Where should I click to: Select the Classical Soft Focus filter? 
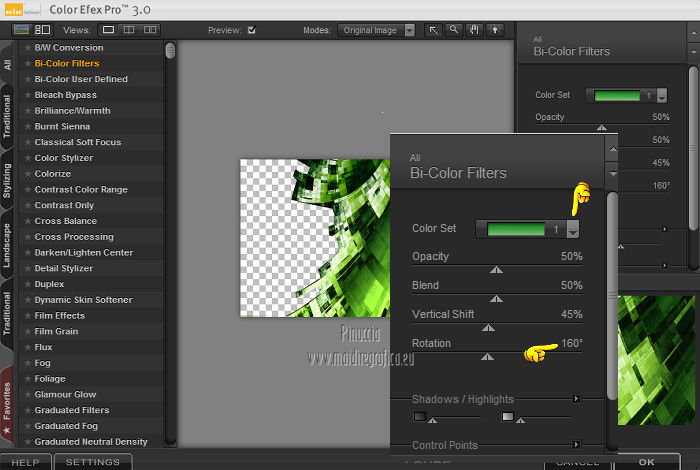pos(78,142)
